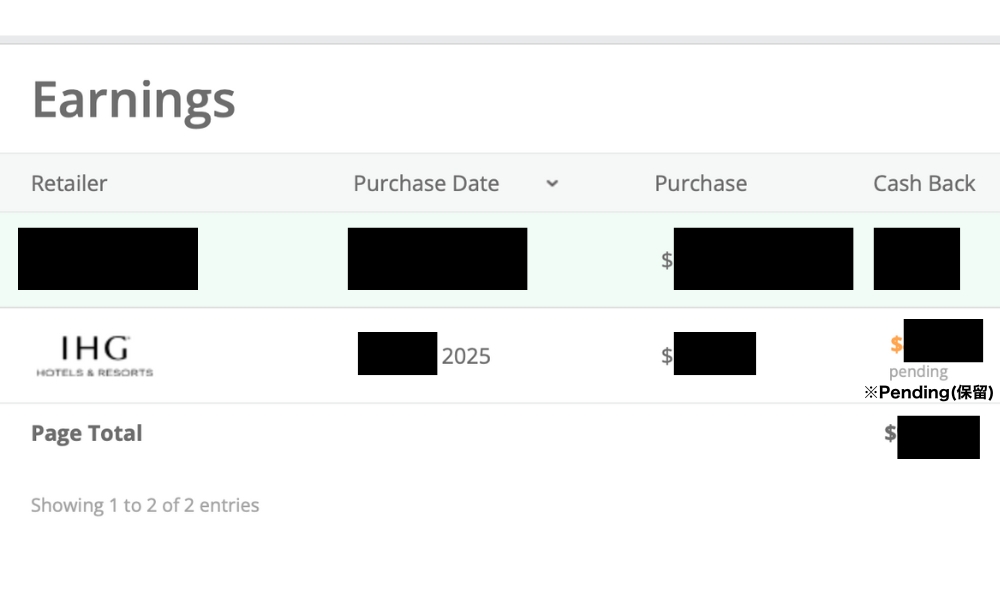Click the gray pending status label
This screenshot has width=1000, height=600.
coord(918,372)
